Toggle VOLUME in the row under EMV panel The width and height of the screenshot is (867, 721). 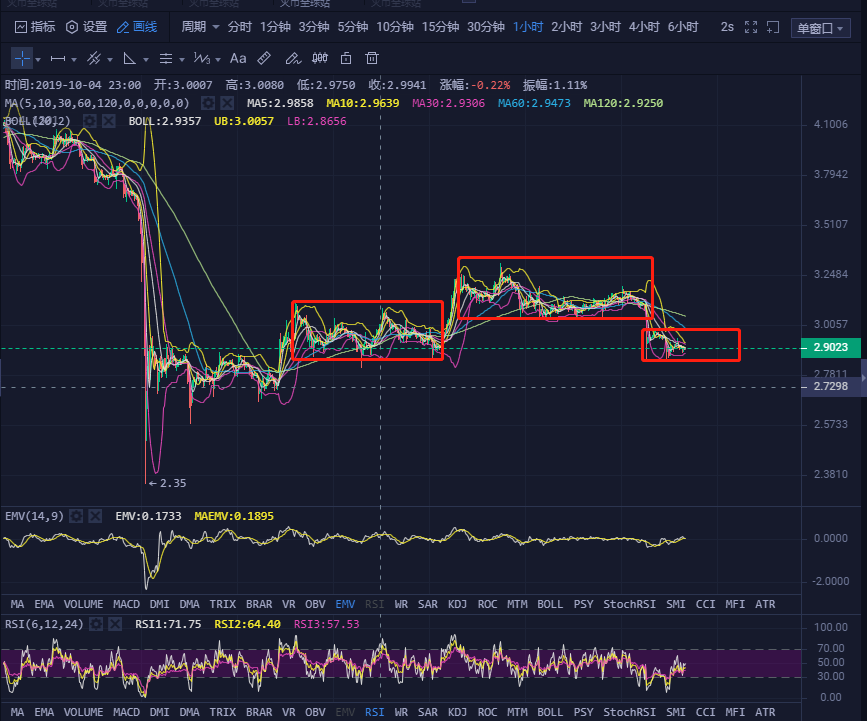[83, 604]
